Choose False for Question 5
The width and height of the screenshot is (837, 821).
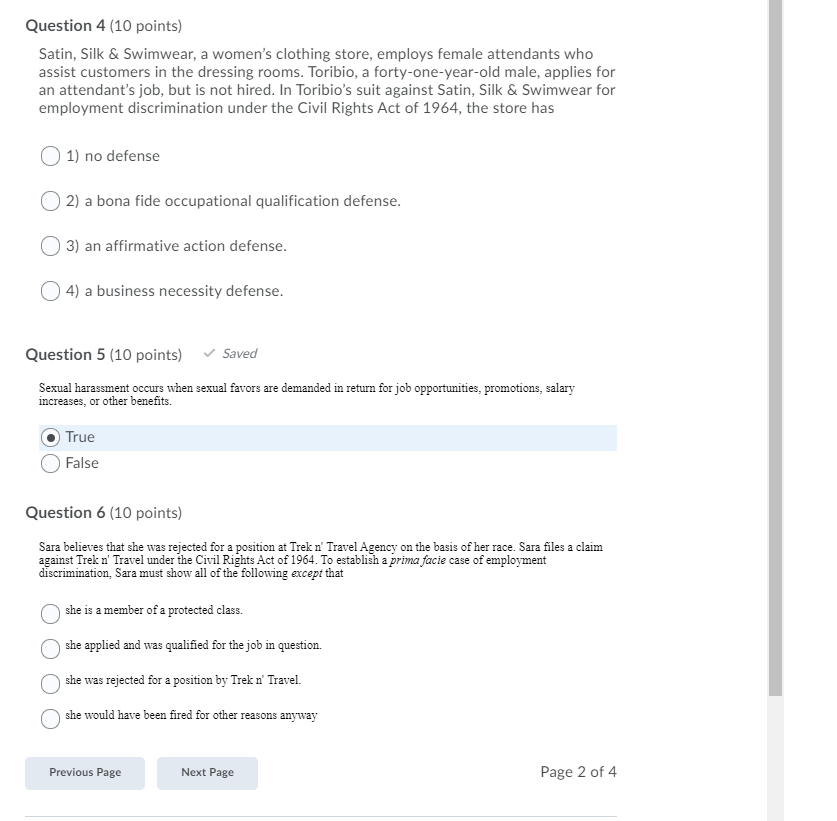49,463
